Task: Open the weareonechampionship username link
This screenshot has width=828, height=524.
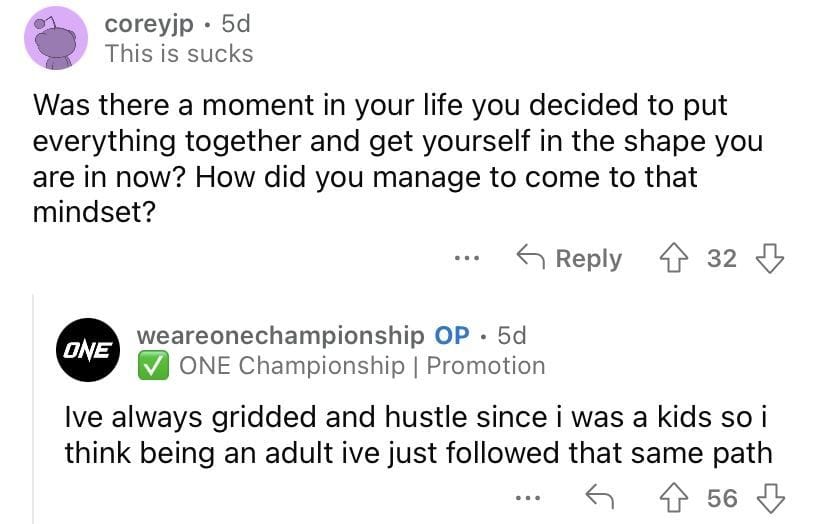Action: tap(279, 334)
